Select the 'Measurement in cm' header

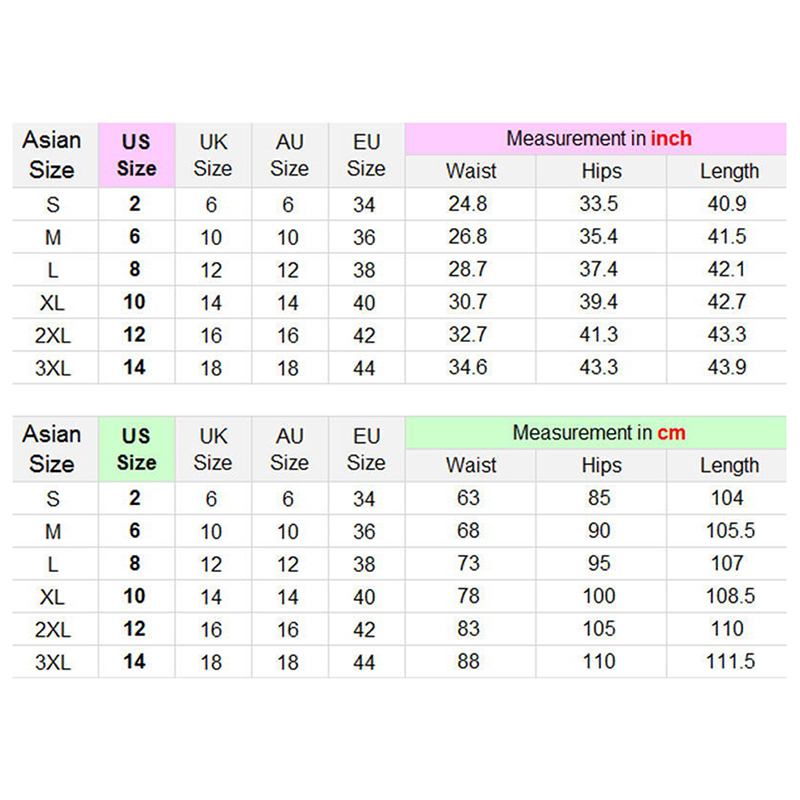point(598,433)
